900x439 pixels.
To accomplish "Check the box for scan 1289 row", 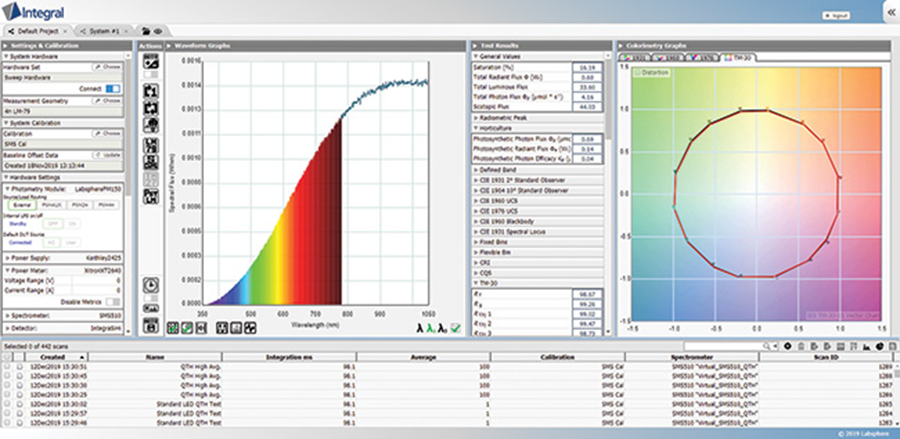I will click(x=7, y=366).
